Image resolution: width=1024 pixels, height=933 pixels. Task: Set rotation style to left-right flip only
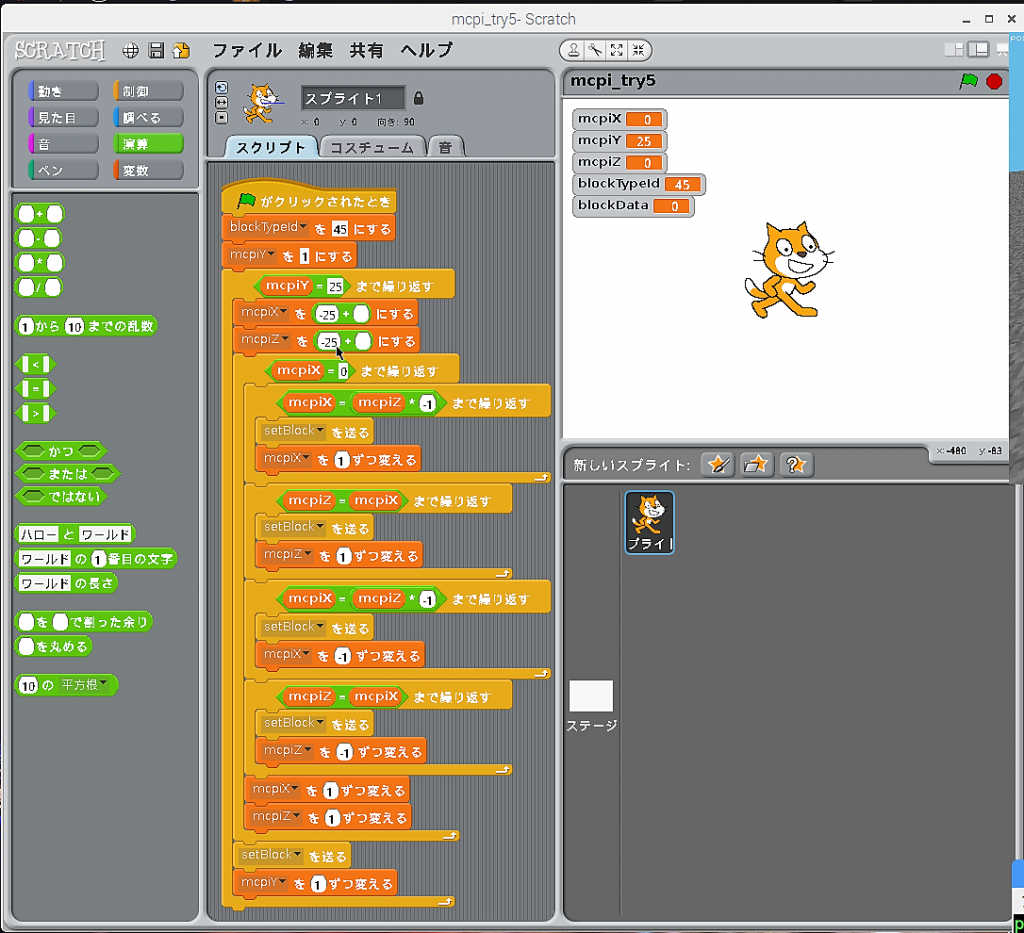221,102
